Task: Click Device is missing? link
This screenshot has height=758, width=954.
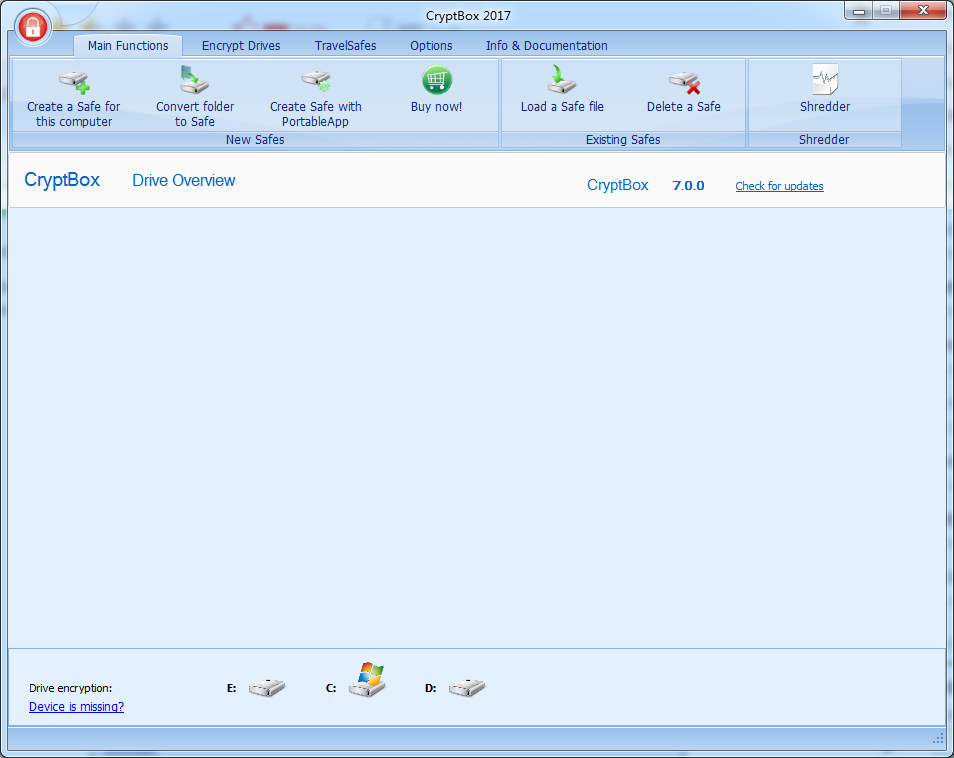Action: (x=77, y=706)
